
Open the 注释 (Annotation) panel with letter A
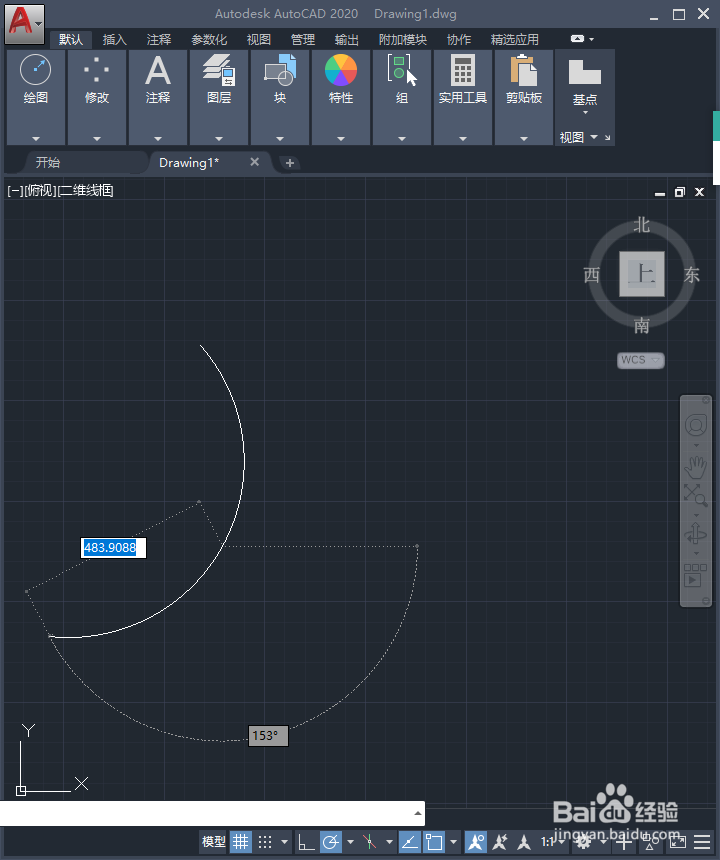tap(158, 97)
